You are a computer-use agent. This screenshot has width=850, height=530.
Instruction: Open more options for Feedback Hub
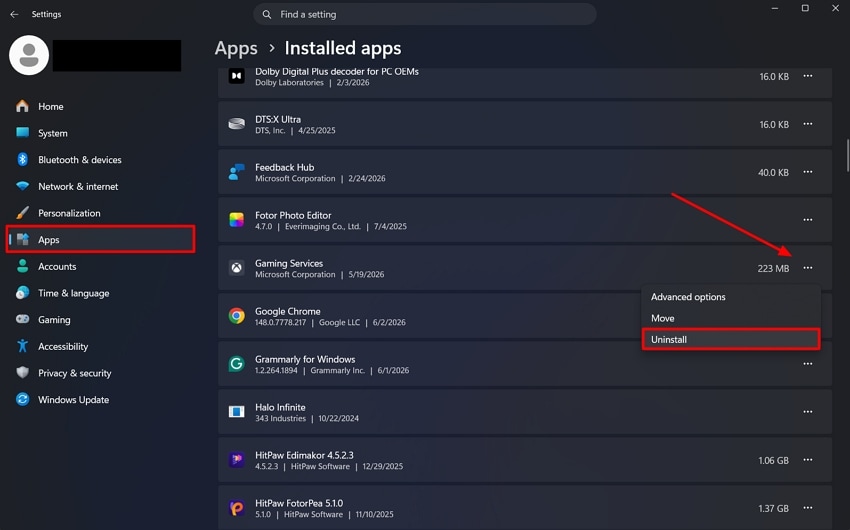(808, 172)
